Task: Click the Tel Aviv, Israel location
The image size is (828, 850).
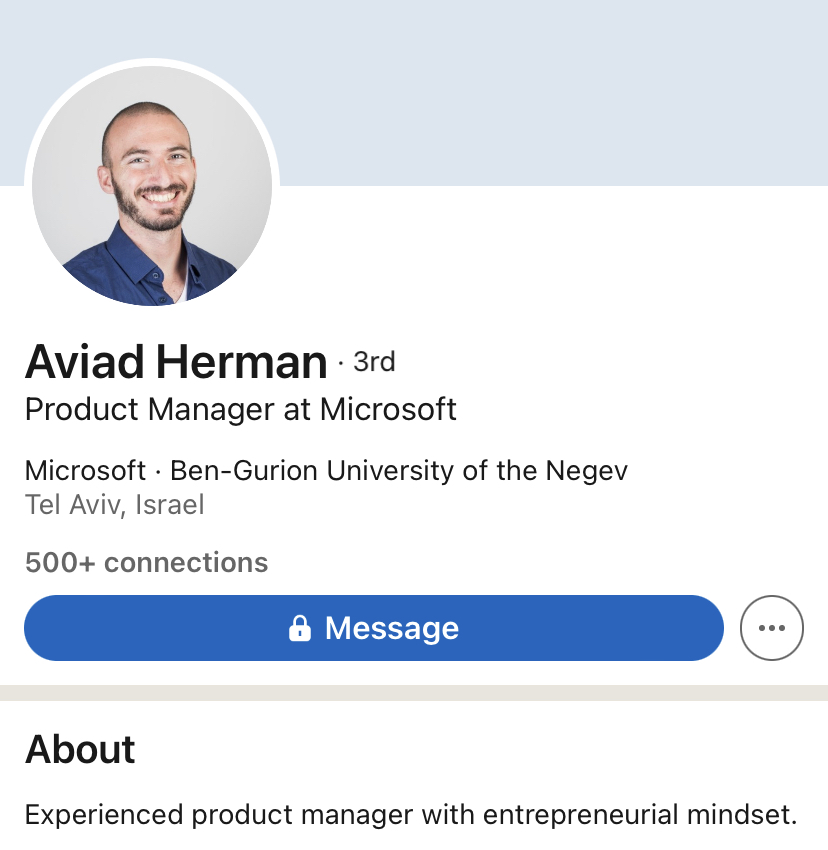Action: click(x=114, y=505)
